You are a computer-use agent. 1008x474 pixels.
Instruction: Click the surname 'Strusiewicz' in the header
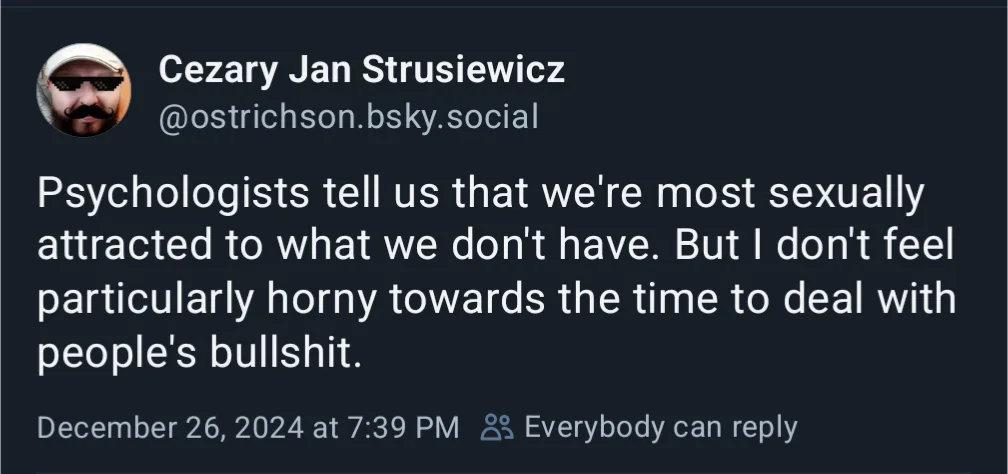point(463,69)
